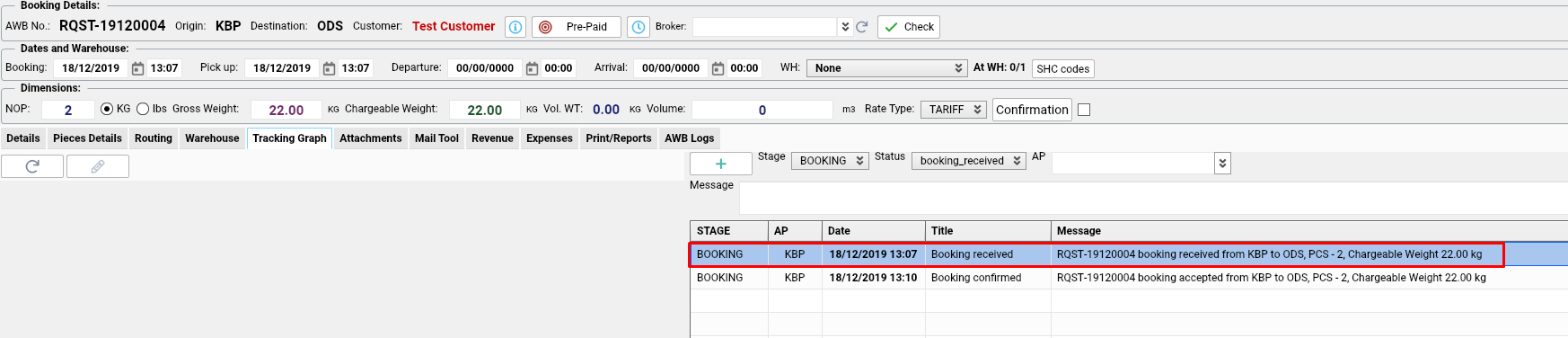The image size is (1568, 338).
Task: Click the Message text input box
Action: (x=1153, y=199)
